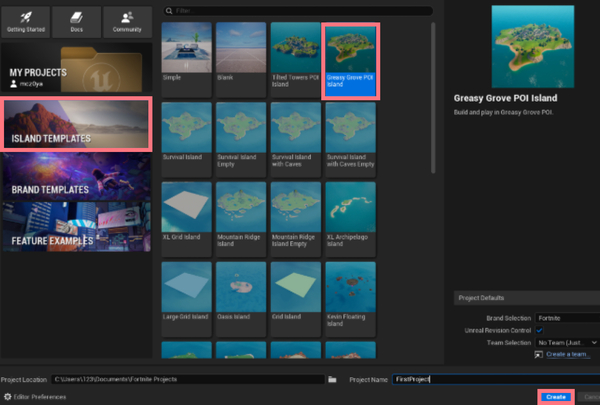Image resolution: width=600 pixels, height=405 pixels.
Task: Click the Project Location path field
Action: [188, 379]
